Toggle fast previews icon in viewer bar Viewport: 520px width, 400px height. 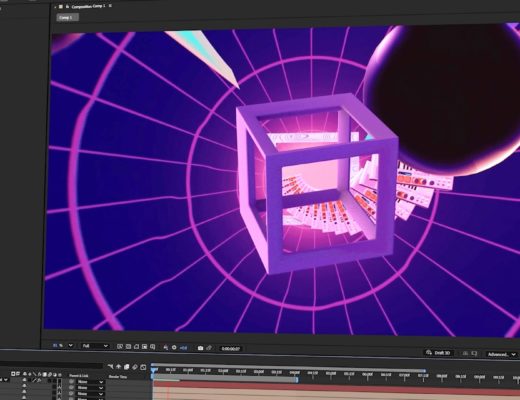(x=120, y=346)
